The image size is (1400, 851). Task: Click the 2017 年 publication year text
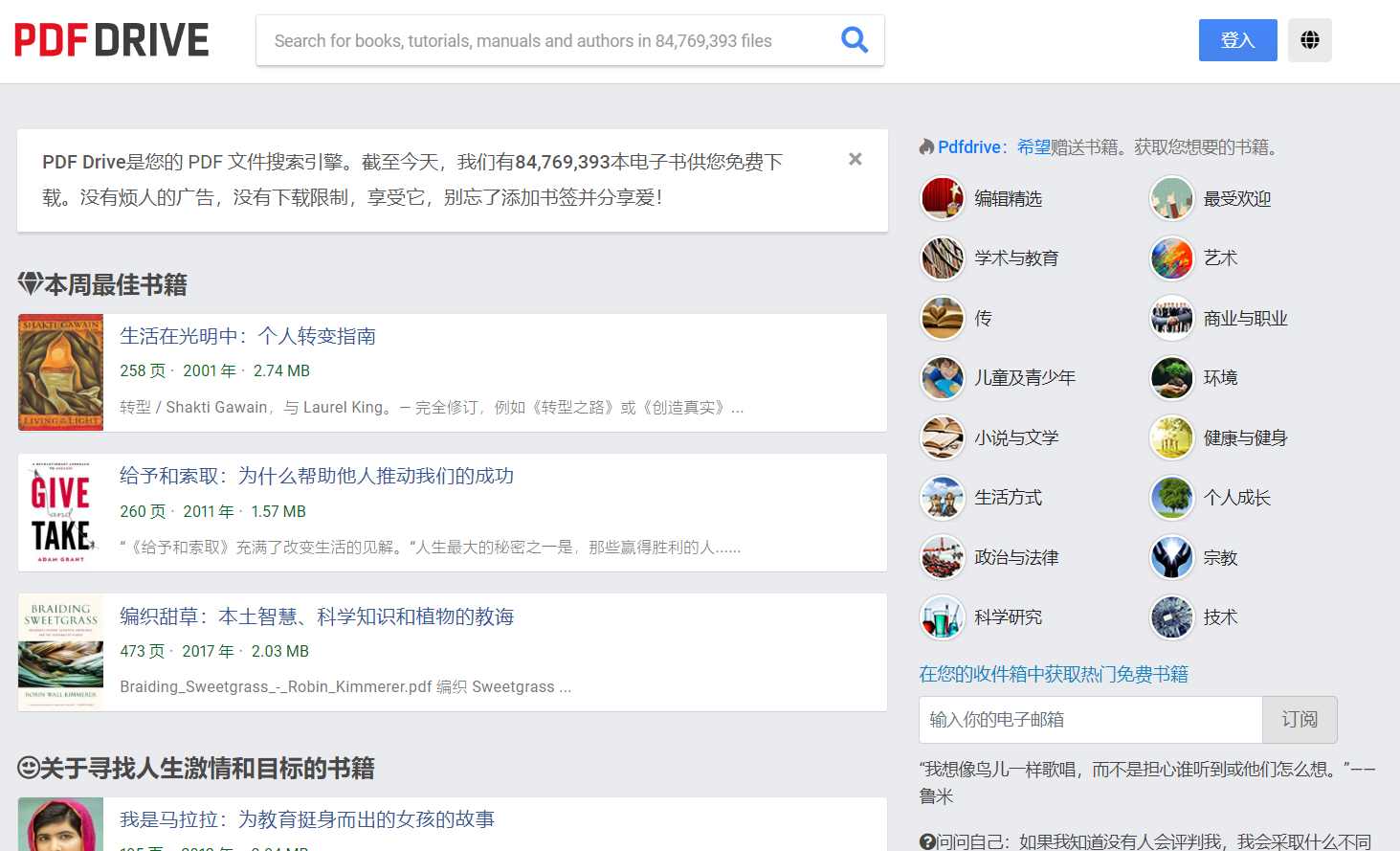click(208, 652)
